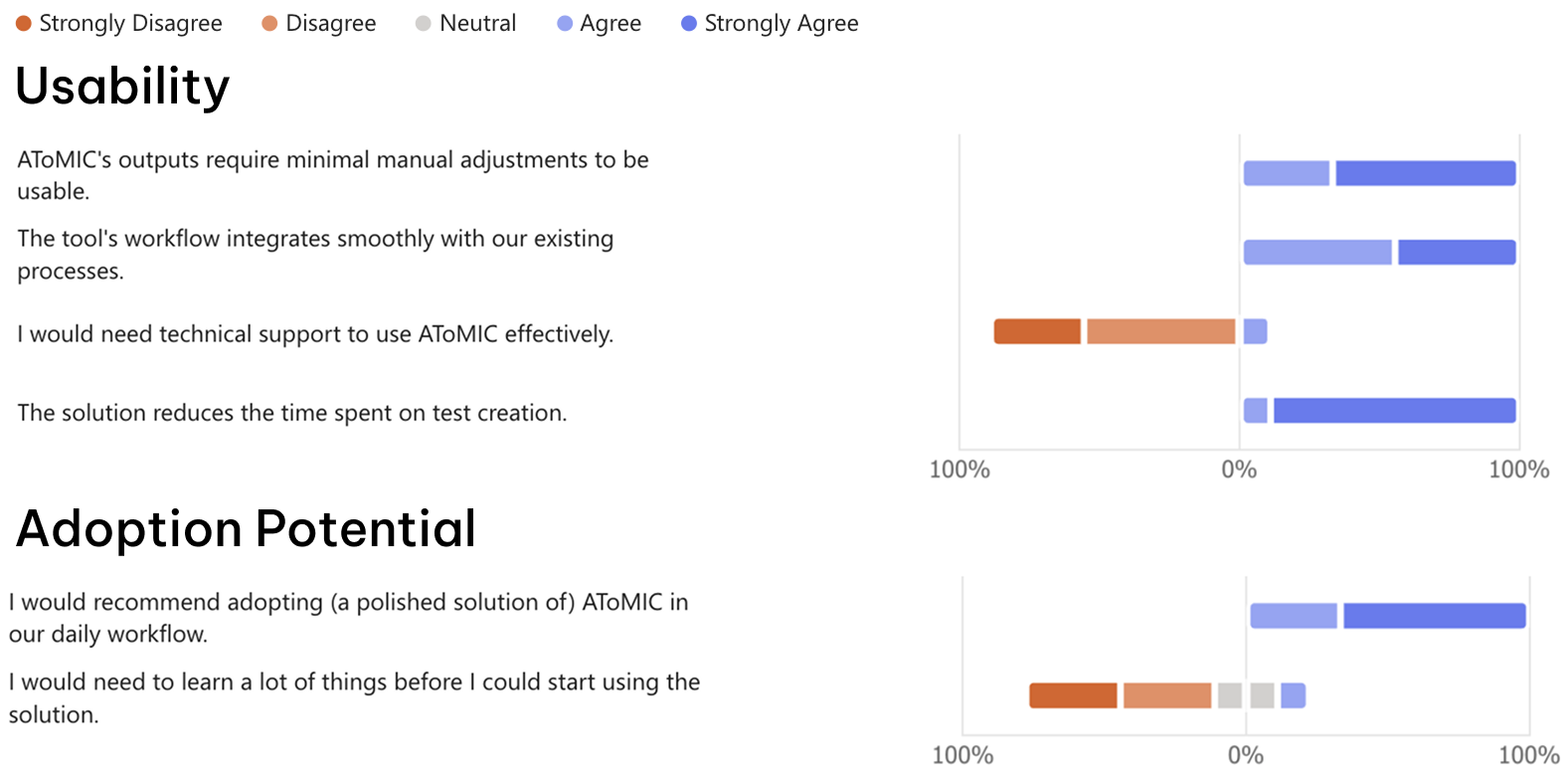
Task: Select the Strongly Agree legend dot
Action: pos(688,23)
